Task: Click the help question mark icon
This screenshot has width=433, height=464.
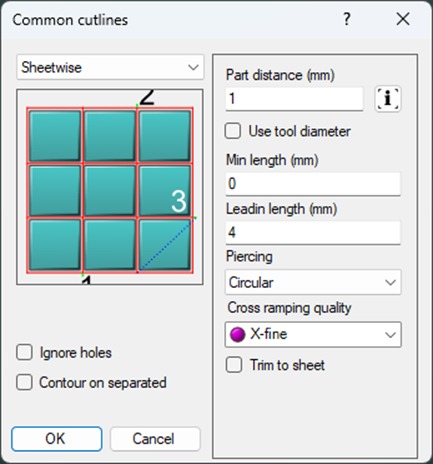Action: [x=347, y=19]
